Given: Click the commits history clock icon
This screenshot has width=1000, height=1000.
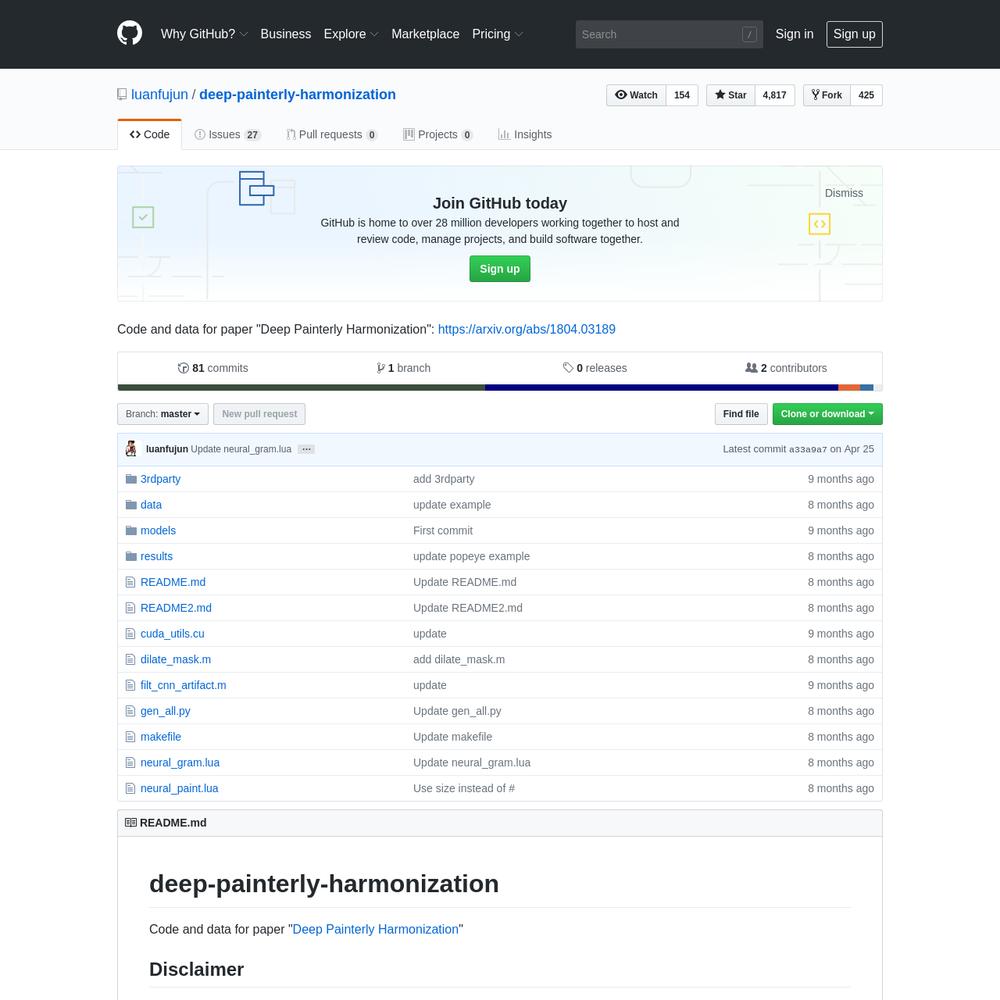Looking at the screenshot, I should pyautogui.click(x=183, y=368).
